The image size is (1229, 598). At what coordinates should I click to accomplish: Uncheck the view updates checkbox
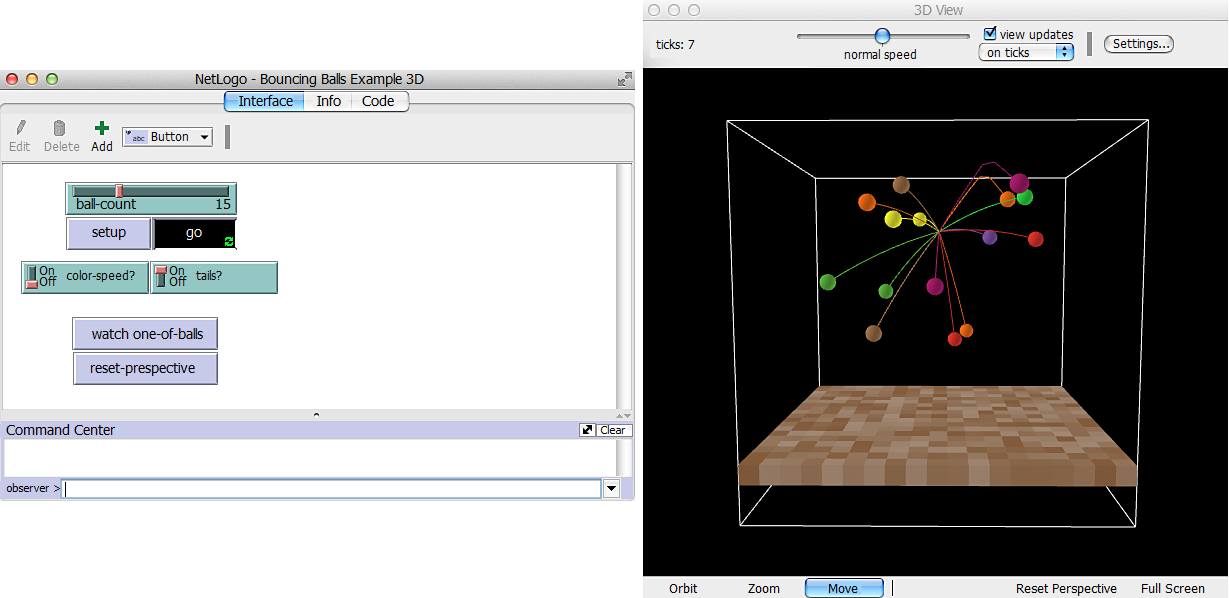990,34
